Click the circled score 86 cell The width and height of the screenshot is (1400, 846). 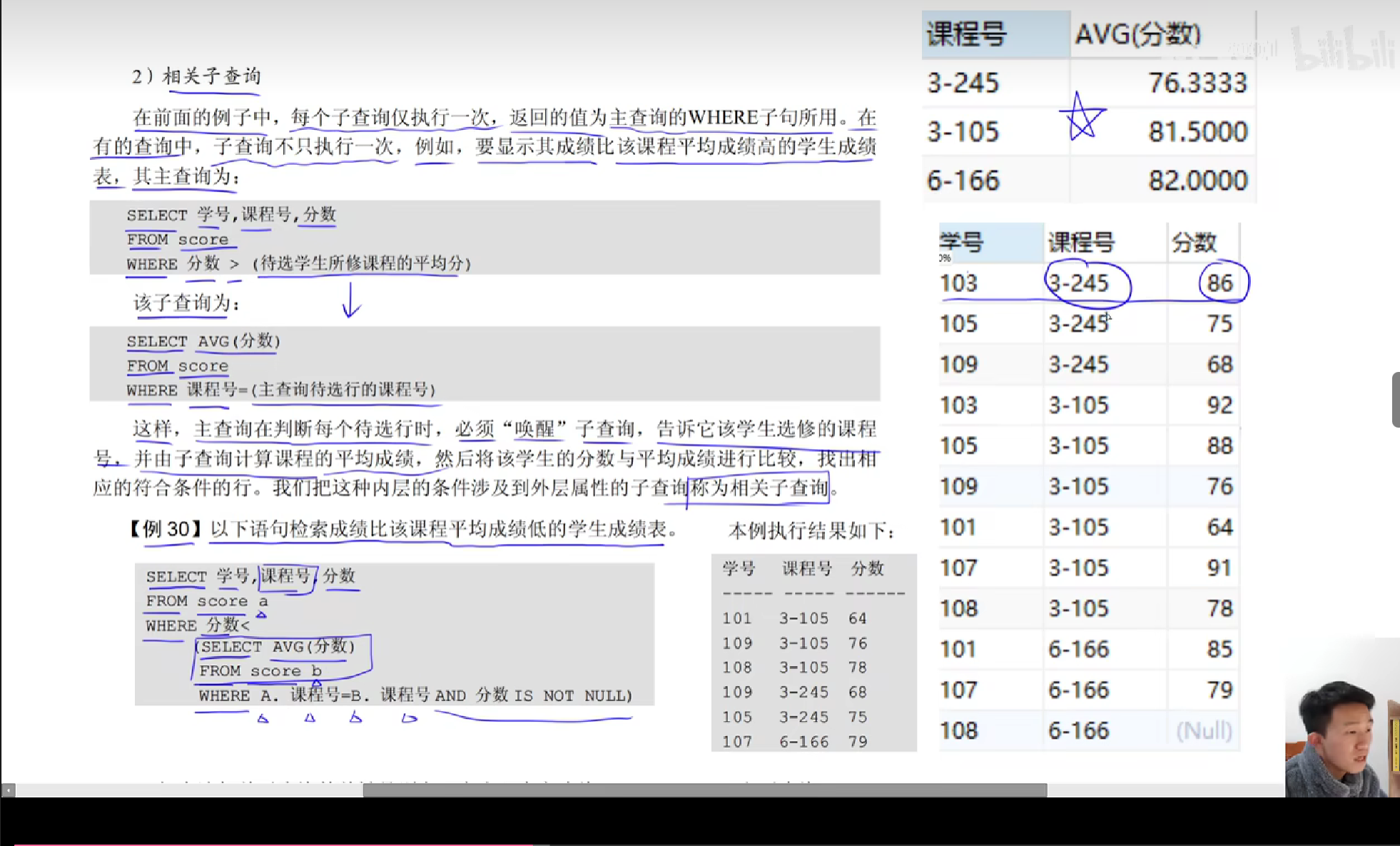click(x=1219, y=283)
